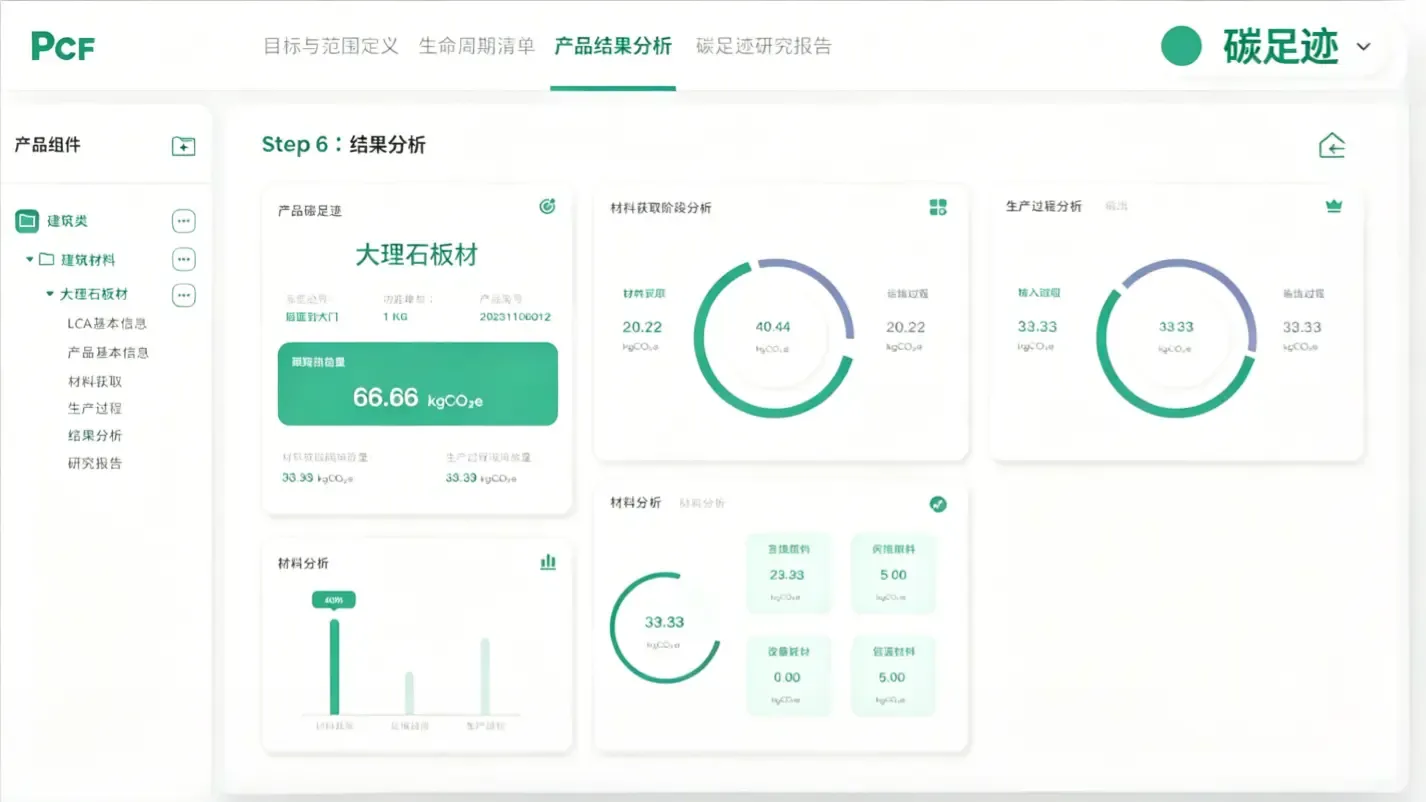Click the bar-chart icon on 材料分析 card

(x=547, y=562)
